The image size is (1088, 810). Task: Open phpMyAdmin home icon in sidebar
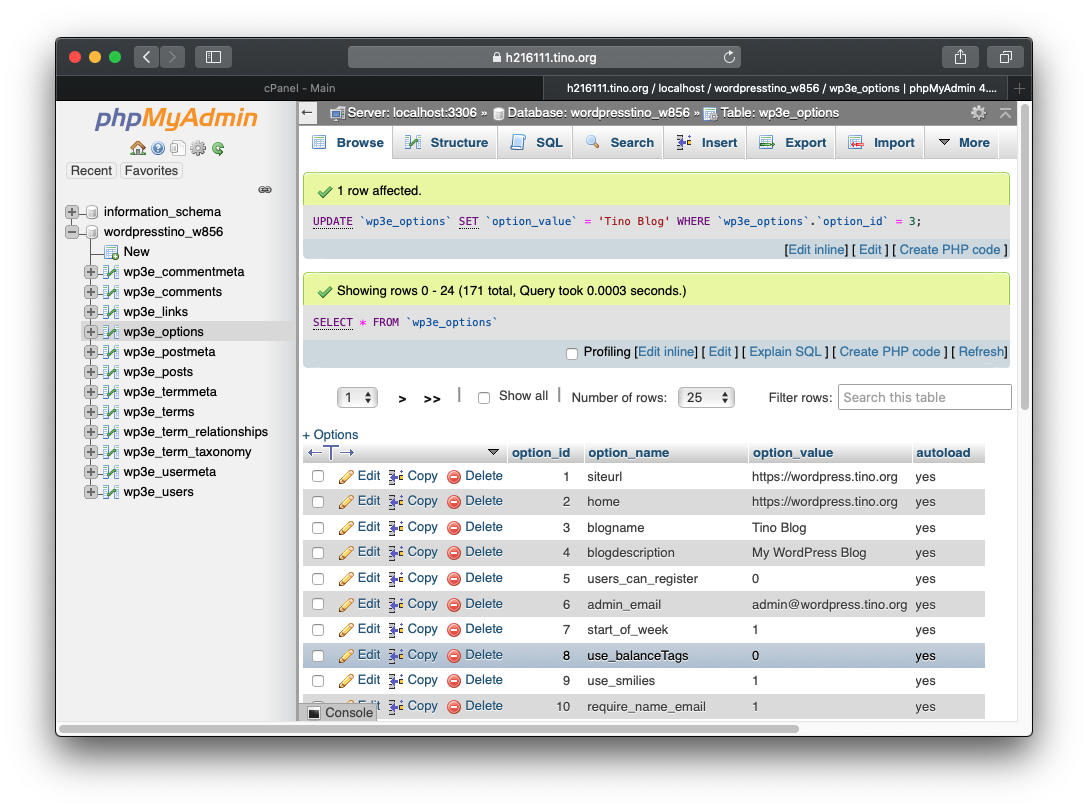(137, 148)
